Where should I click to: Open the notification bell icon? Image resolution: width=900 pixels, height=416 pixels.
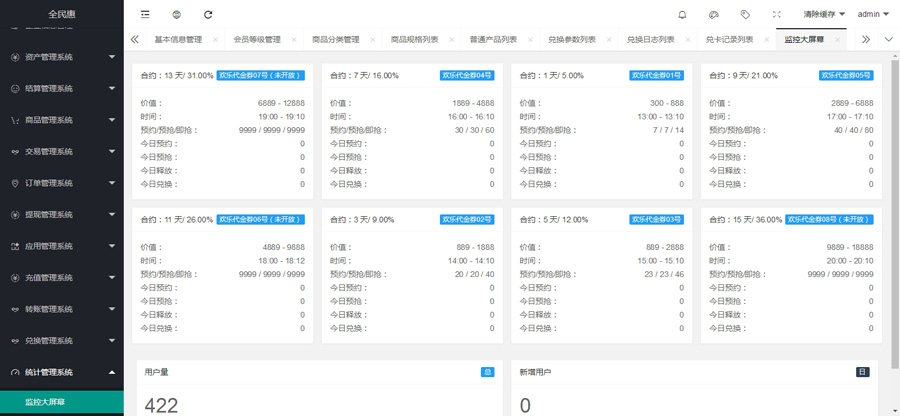[x=682, y=15]
